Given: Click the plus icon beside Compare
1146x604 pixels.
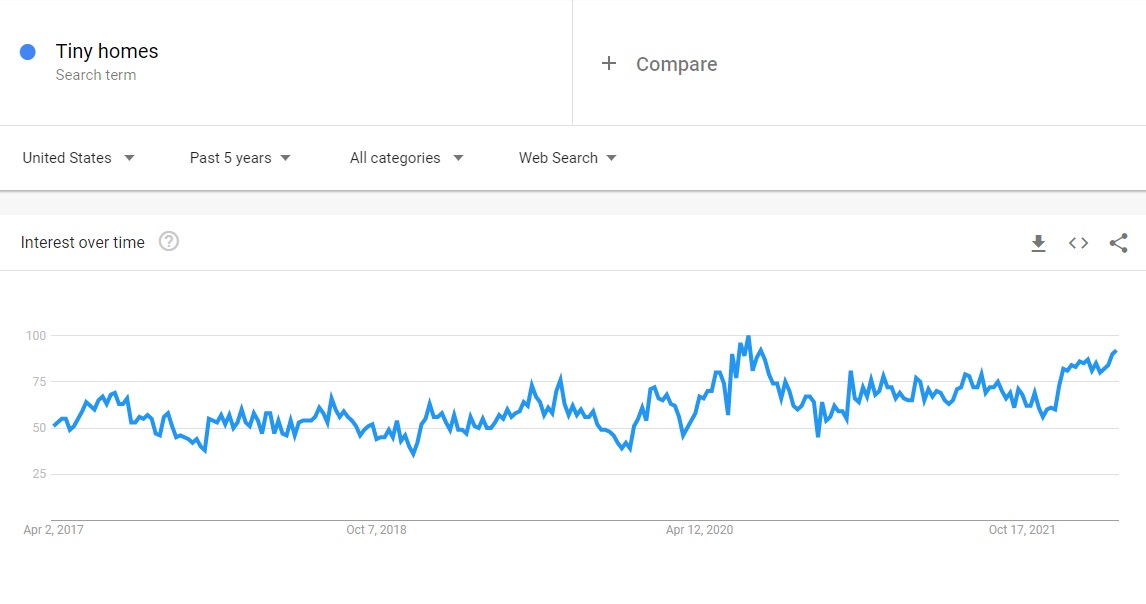Looking at the screenshot, I should point(609,64).
